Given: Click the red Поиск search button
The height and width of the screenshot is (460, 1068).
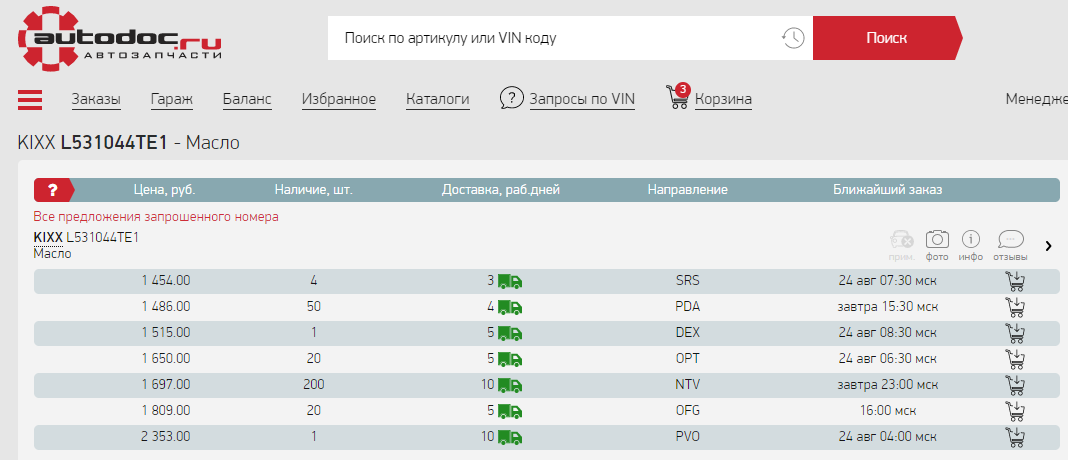Looking at the screenshot, I should [x=887, y=38].
